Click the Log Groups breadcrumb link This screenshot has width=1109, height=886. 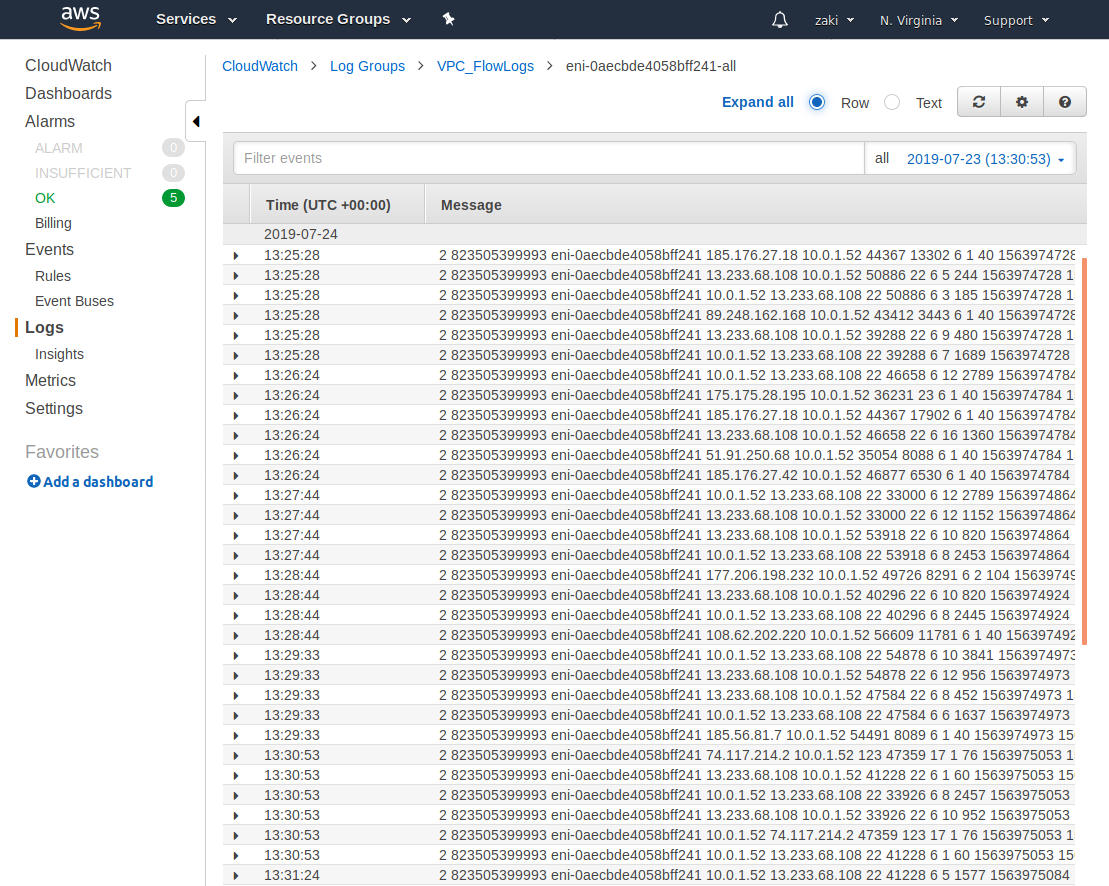pyautogui.click(x=367, y=66)
